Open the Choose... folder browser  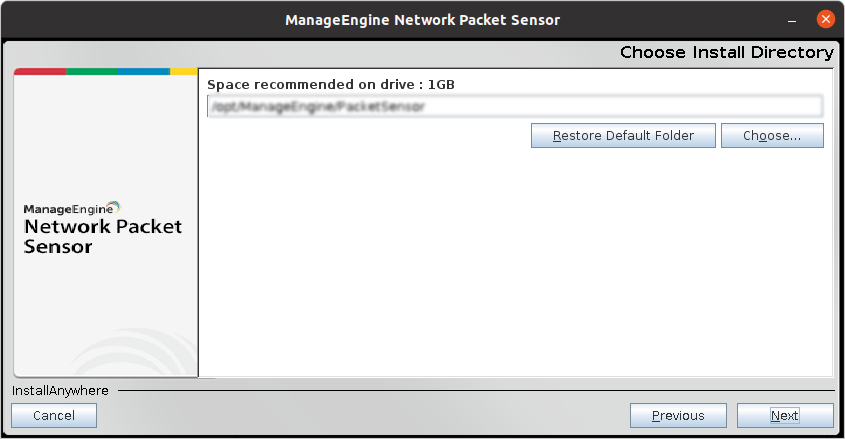click(772, 136)
